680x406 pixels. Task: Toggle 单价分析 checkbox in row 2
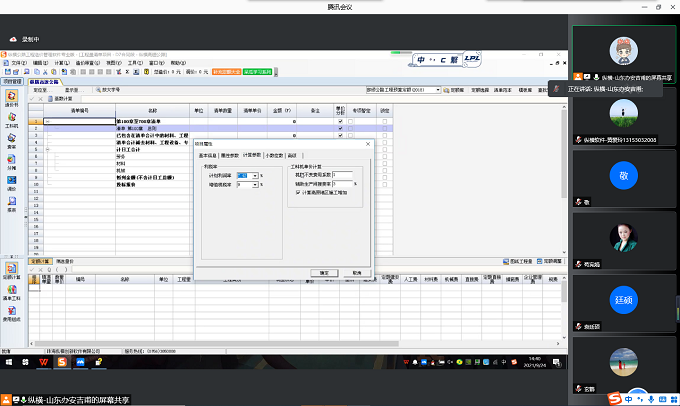coord(340,128)
